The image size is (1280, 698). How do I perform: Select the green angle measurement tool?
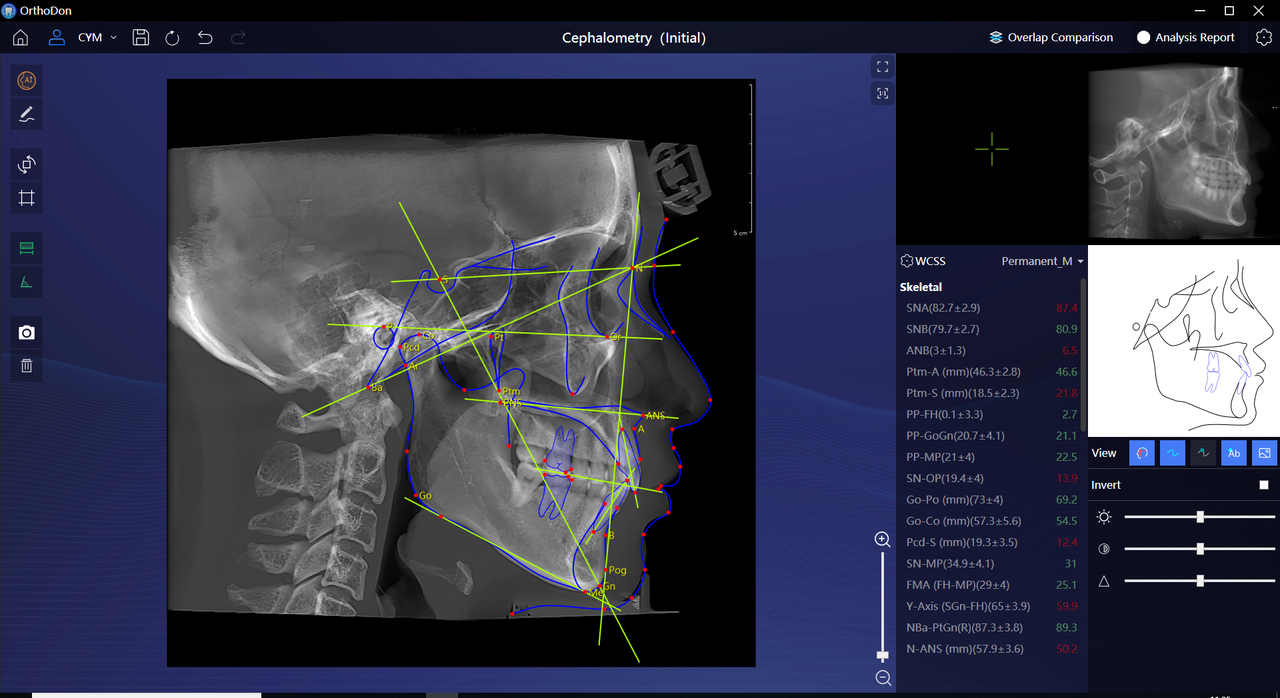pos(27,282)
